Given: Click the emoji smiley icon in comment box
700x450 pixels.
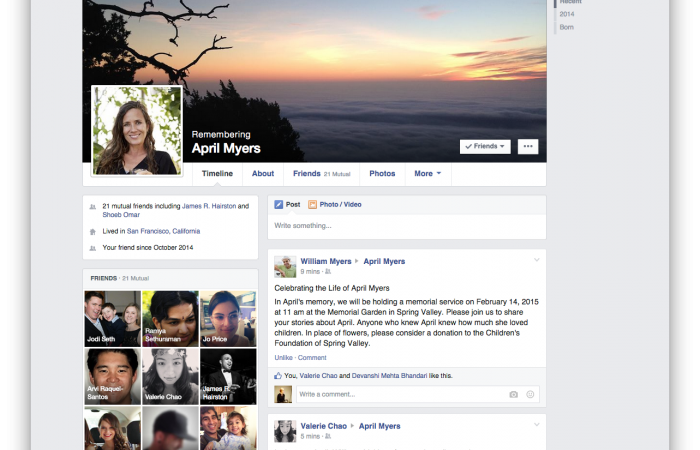Looking at the screenshot, I should [x=531, y=394].
